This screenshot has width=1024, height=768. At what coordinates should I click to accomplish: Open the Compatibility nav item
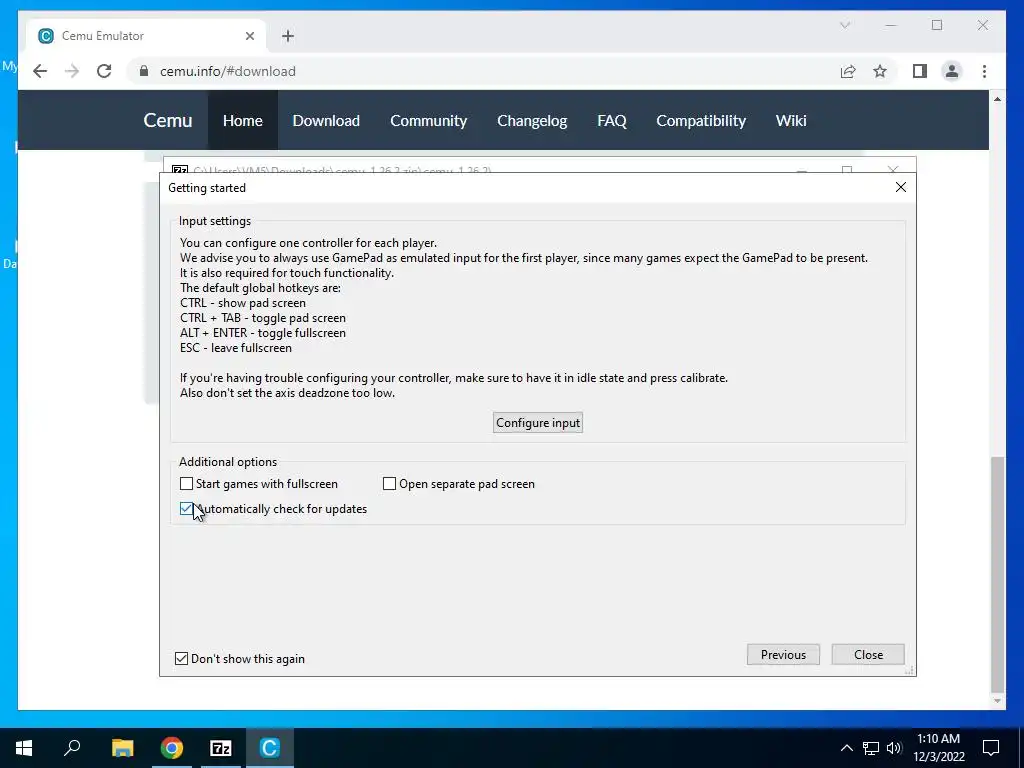click(701, 121)
